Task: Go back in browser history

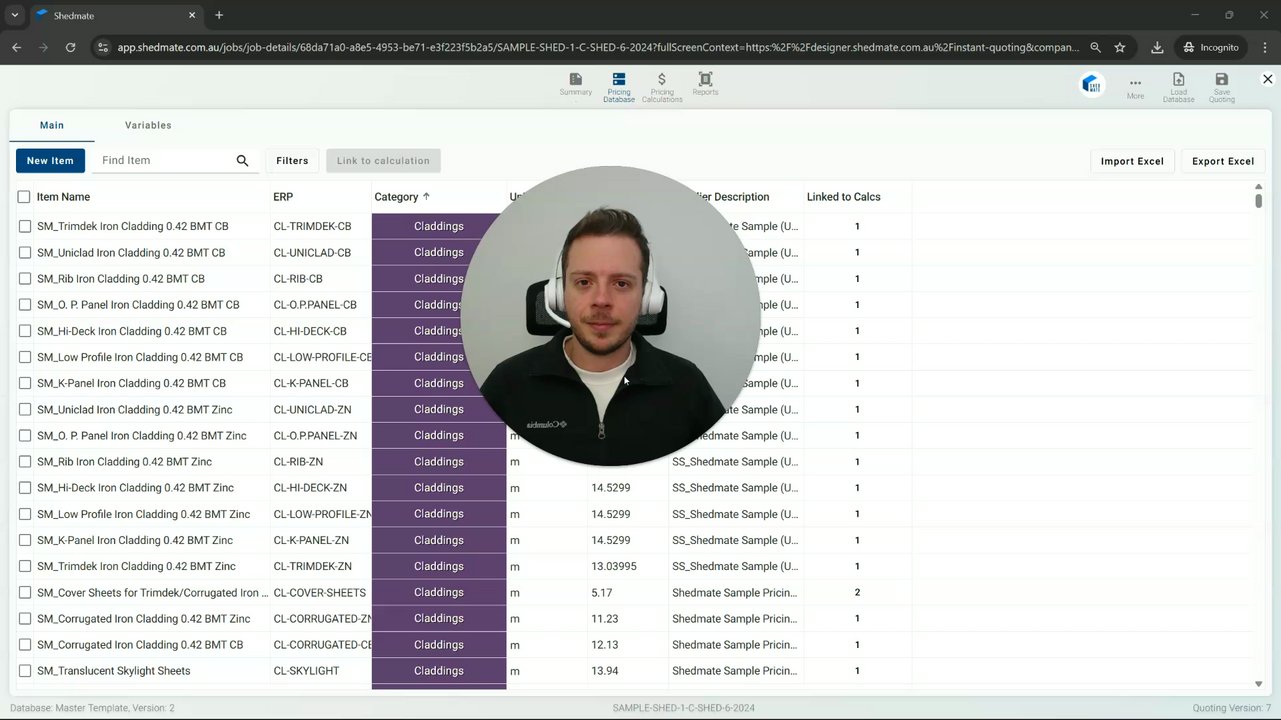Action: tap(16, 47)
